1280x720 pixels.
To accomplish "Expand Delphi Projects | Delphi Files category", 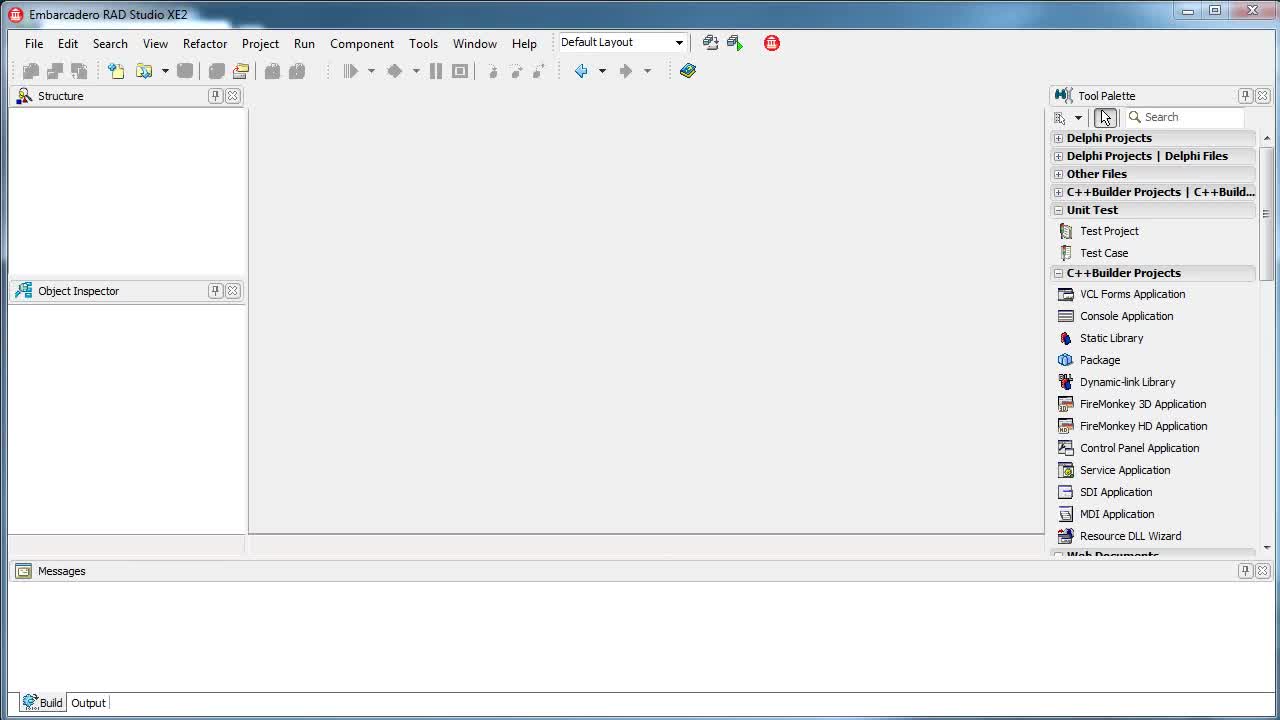I will click(x=1058, y=156).
